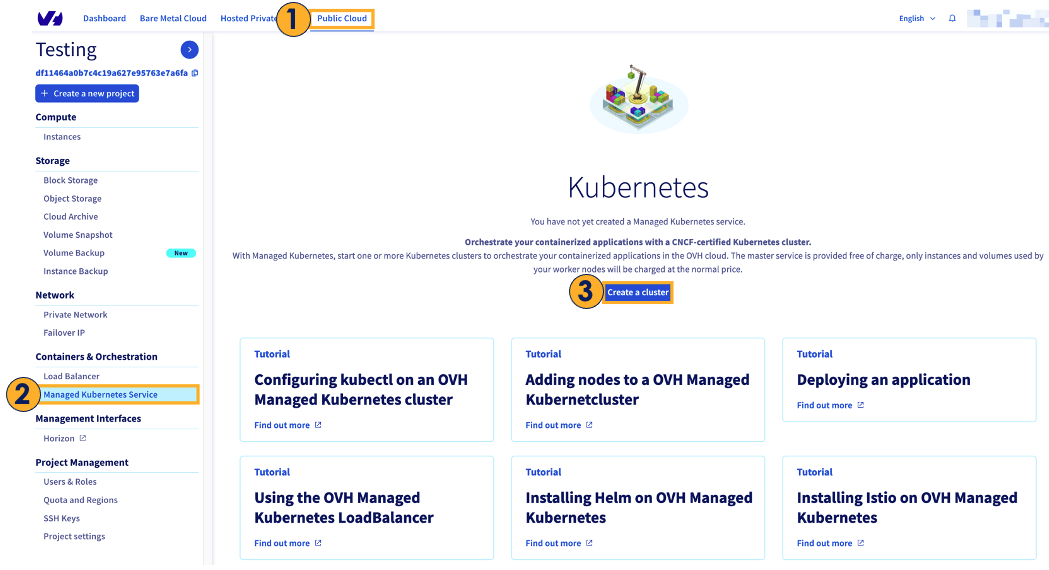Open Block Storage
This screenshot has height=570, width=1049.
(70, 180)
